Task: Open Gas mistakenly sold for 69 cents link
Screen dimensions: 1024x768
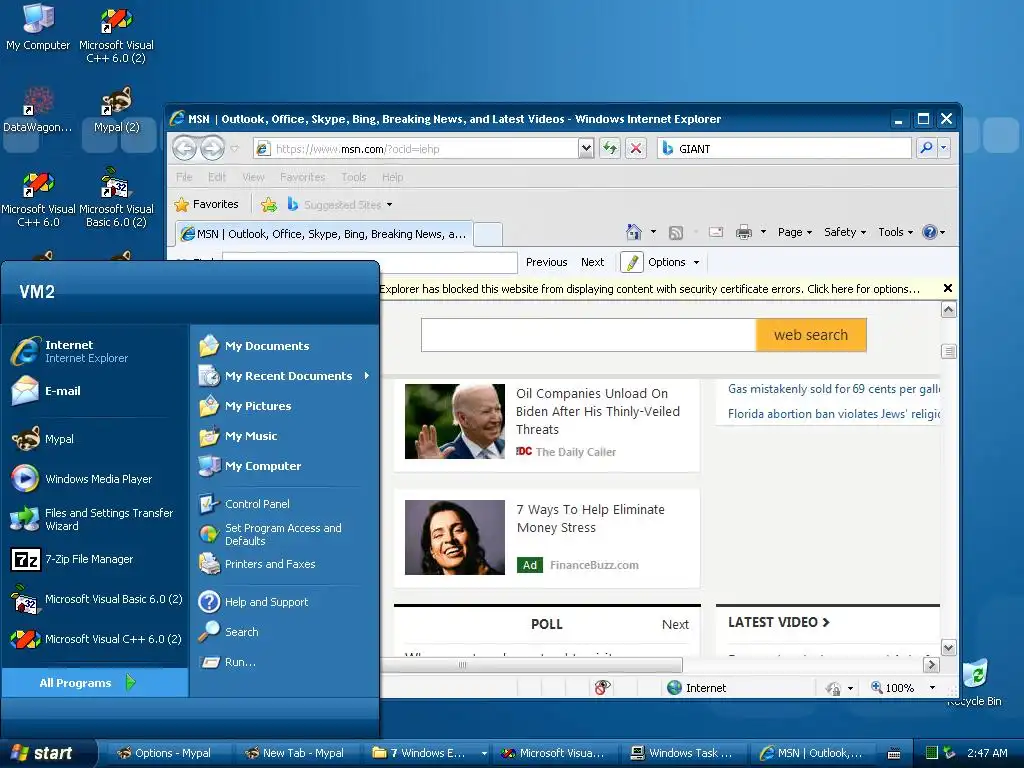Action: point(834,389)
